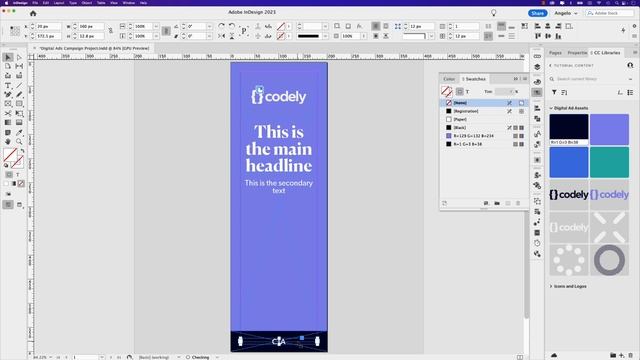Open the scale X percentage dropdown
Viewport: 640px width, 360px height.
click(x=156, y=27)
